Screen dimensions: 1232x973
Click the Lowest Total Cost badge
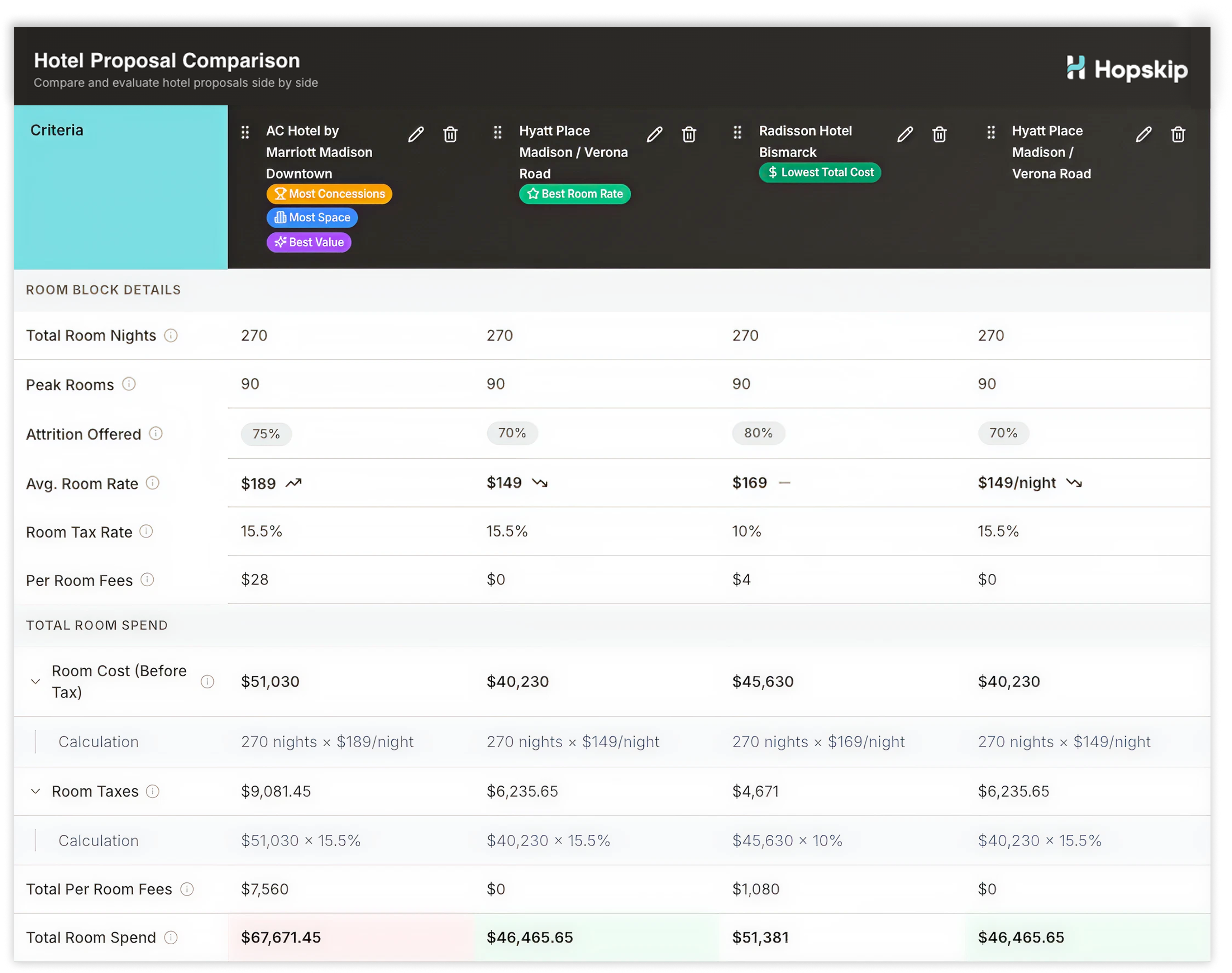click(x=820, y=173)
